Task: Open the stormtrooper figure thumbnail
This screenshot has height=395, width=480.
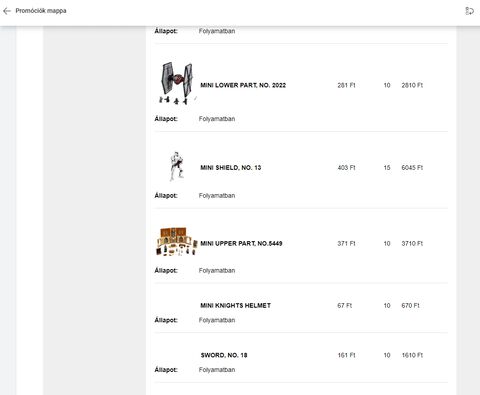Action: 176,166
